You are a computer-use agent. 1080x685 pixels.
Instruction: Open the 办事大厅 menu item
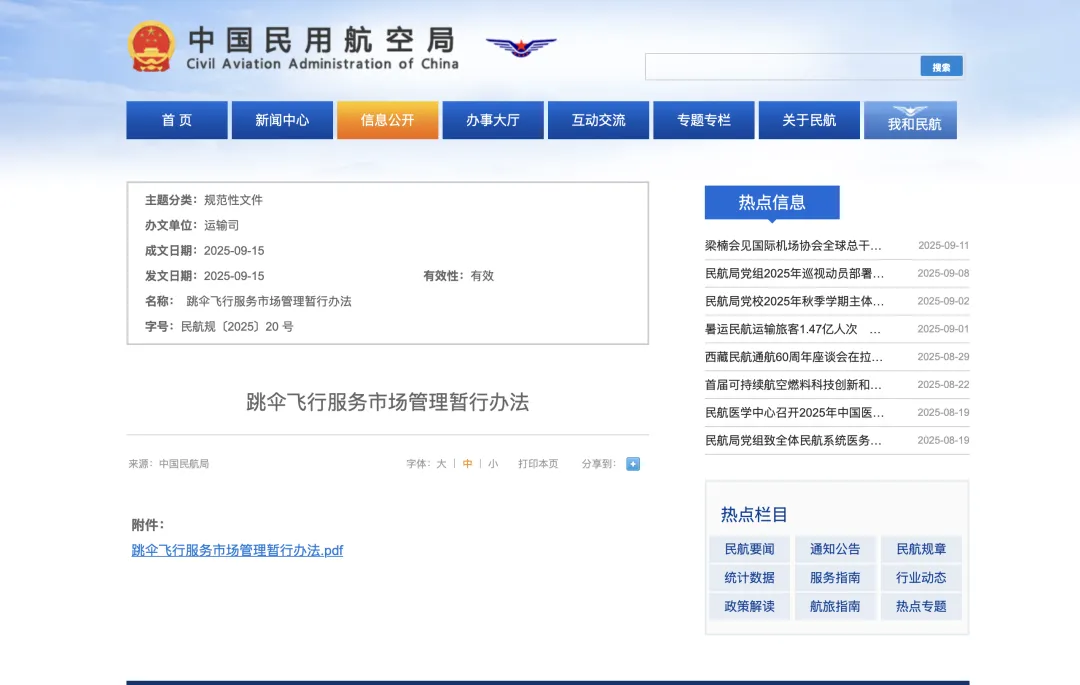tap(493, 119)
